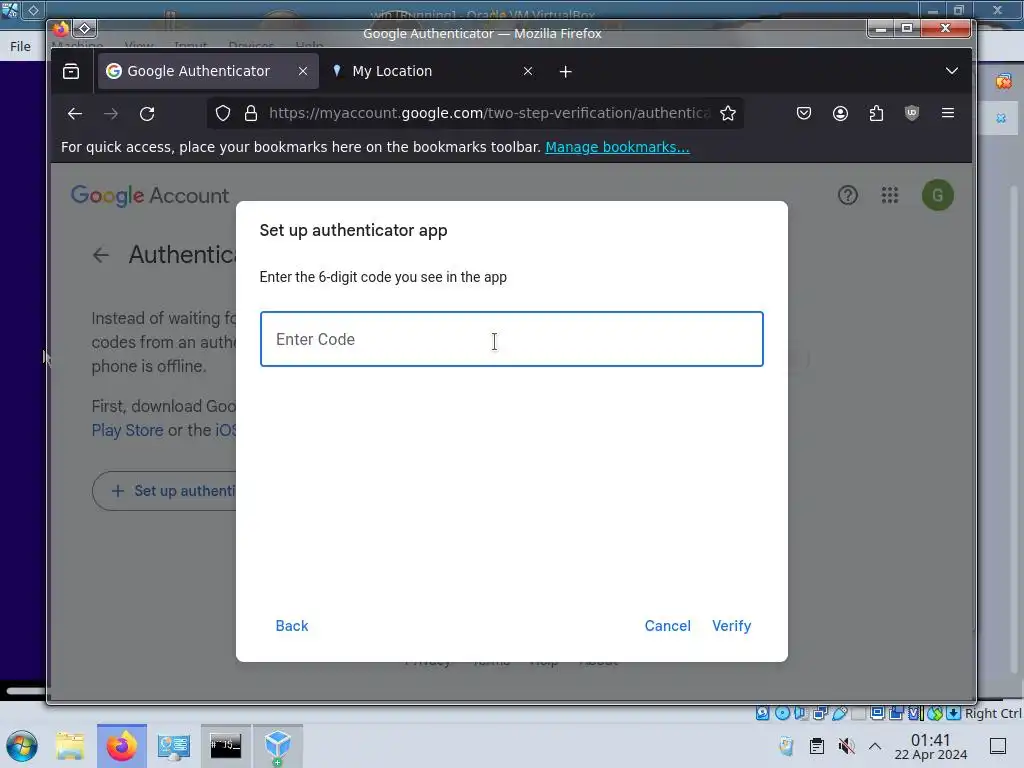Click the Back button in the dialog
The height and width of the screenshot is (768, 1024).
tap(291, 626)
